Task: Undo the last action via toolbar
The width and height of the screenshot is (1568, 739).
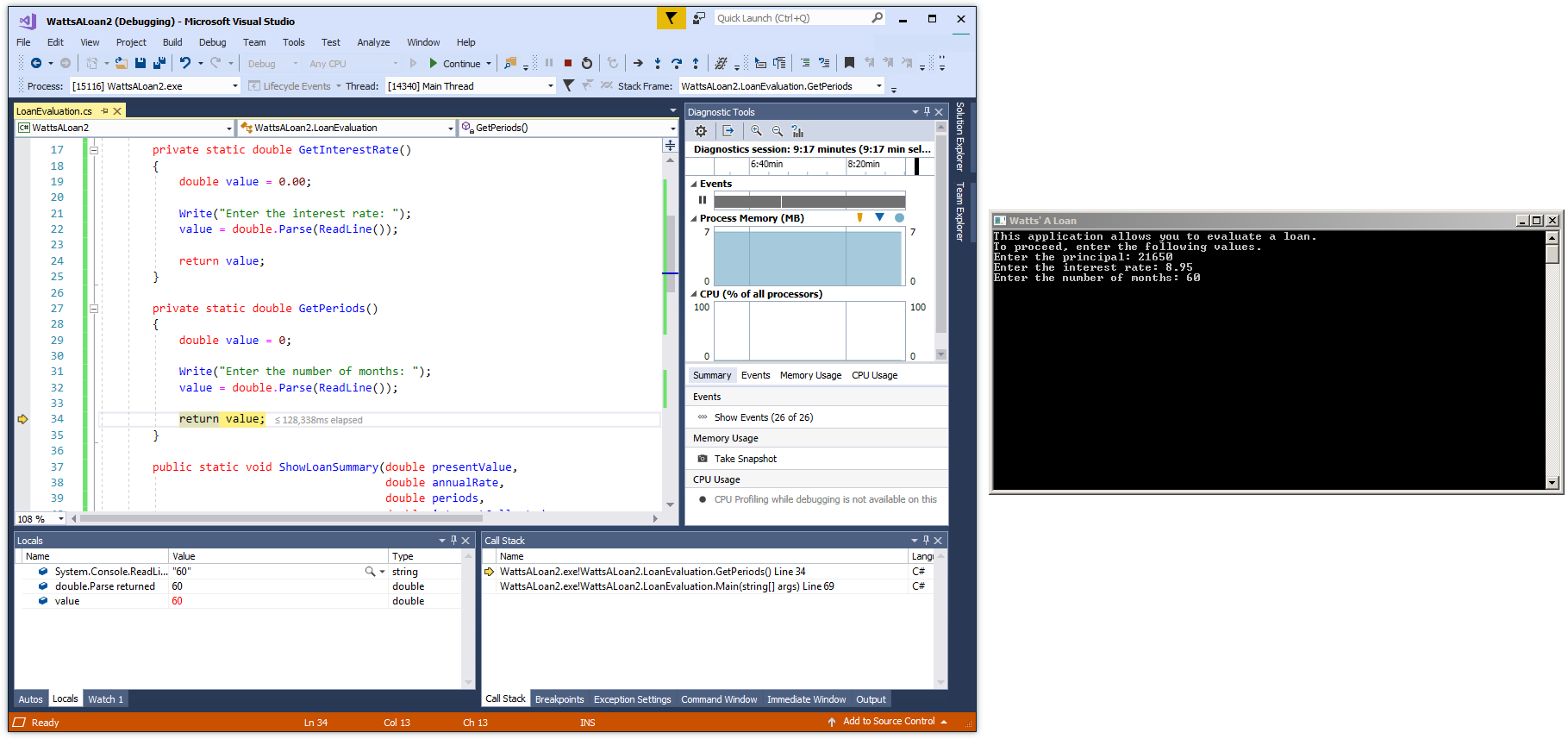Action: (184, 63)
